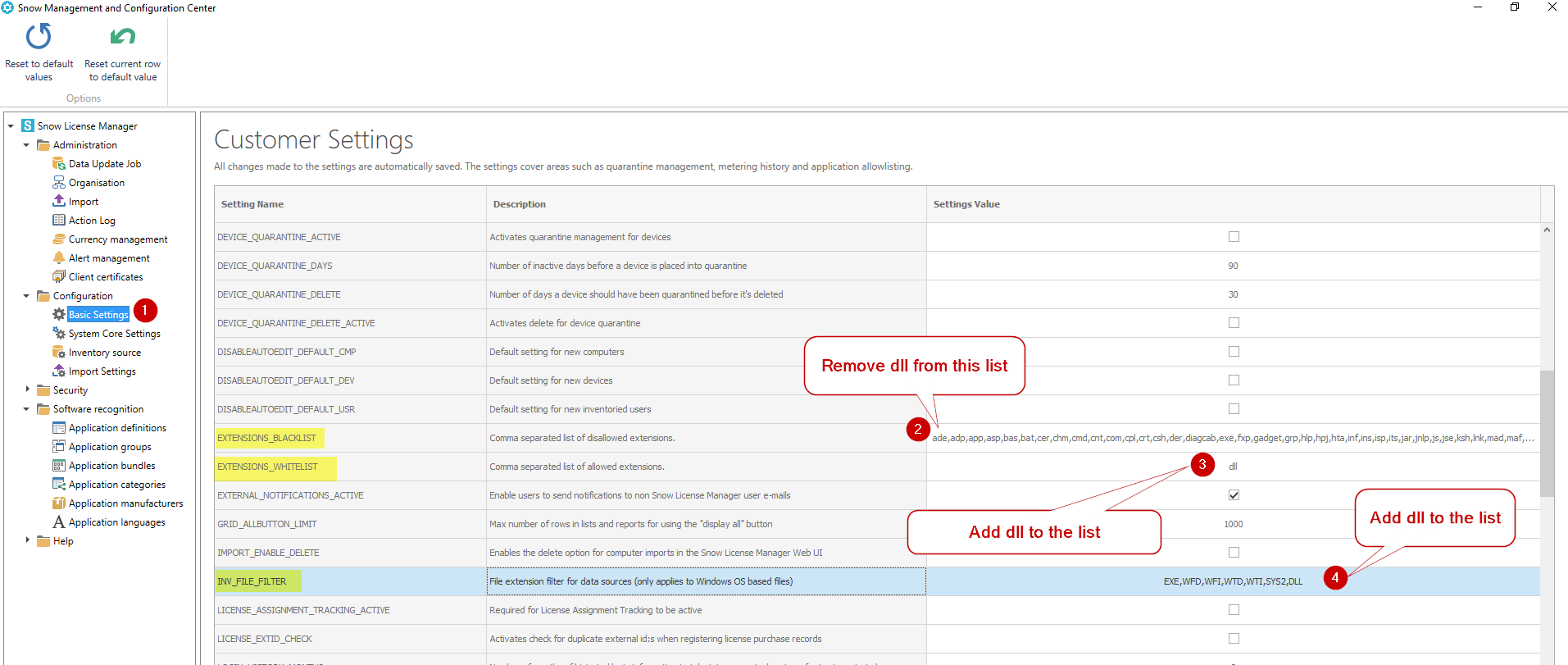Open the Client certificates icon
Screen dimensions: 1568x665
[59, 276]
